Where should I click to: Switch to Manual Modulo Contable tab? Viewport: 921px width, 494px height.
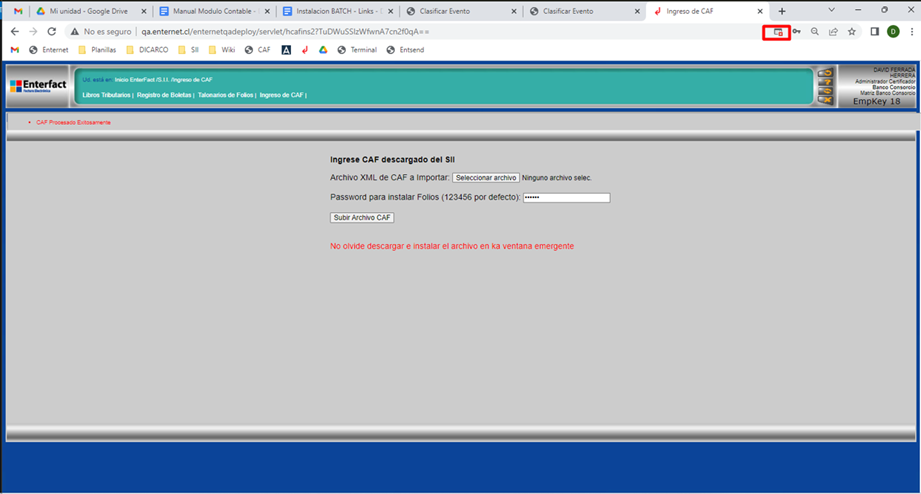[x=212, y=11]
